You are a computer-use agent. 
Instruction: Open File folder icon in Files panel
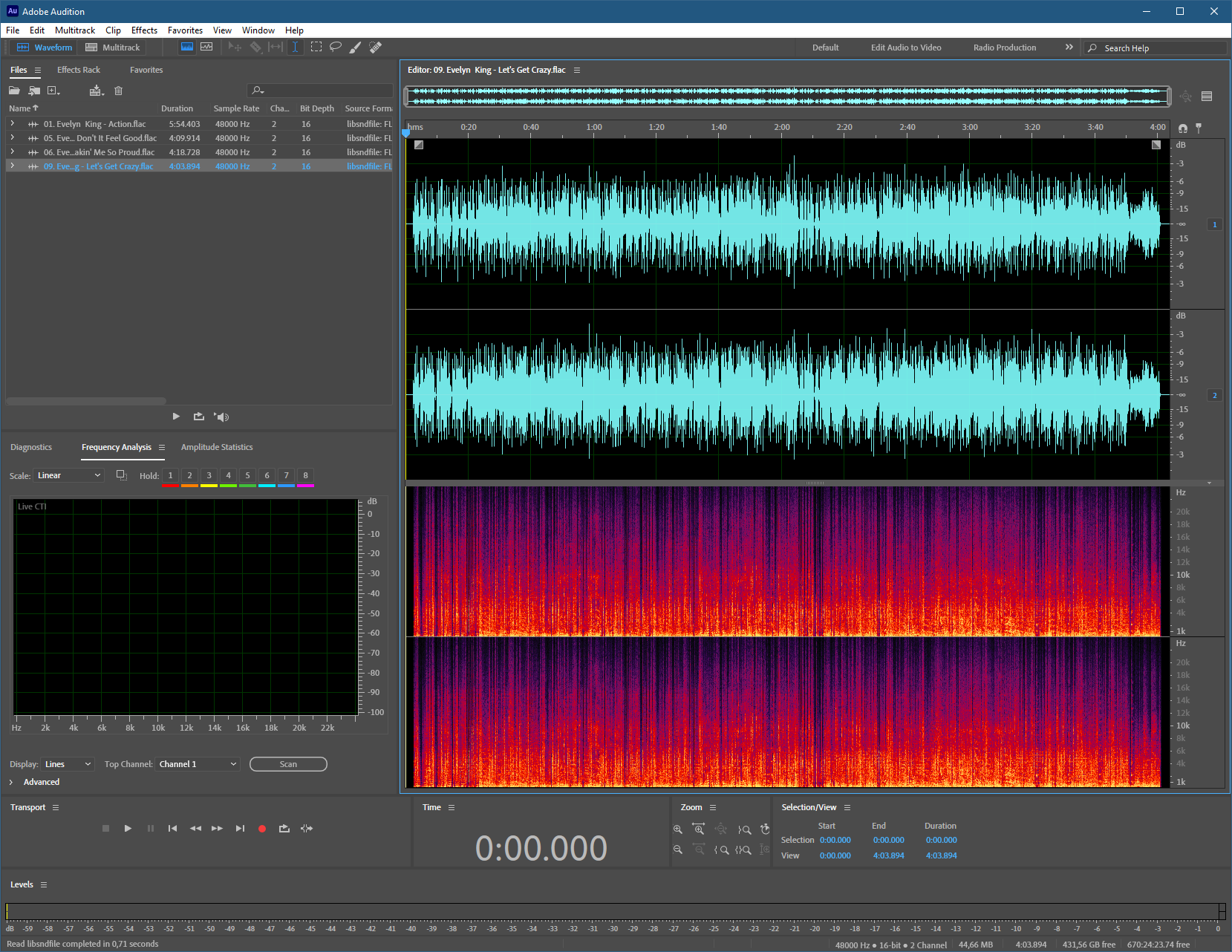[x=14, y=91]
